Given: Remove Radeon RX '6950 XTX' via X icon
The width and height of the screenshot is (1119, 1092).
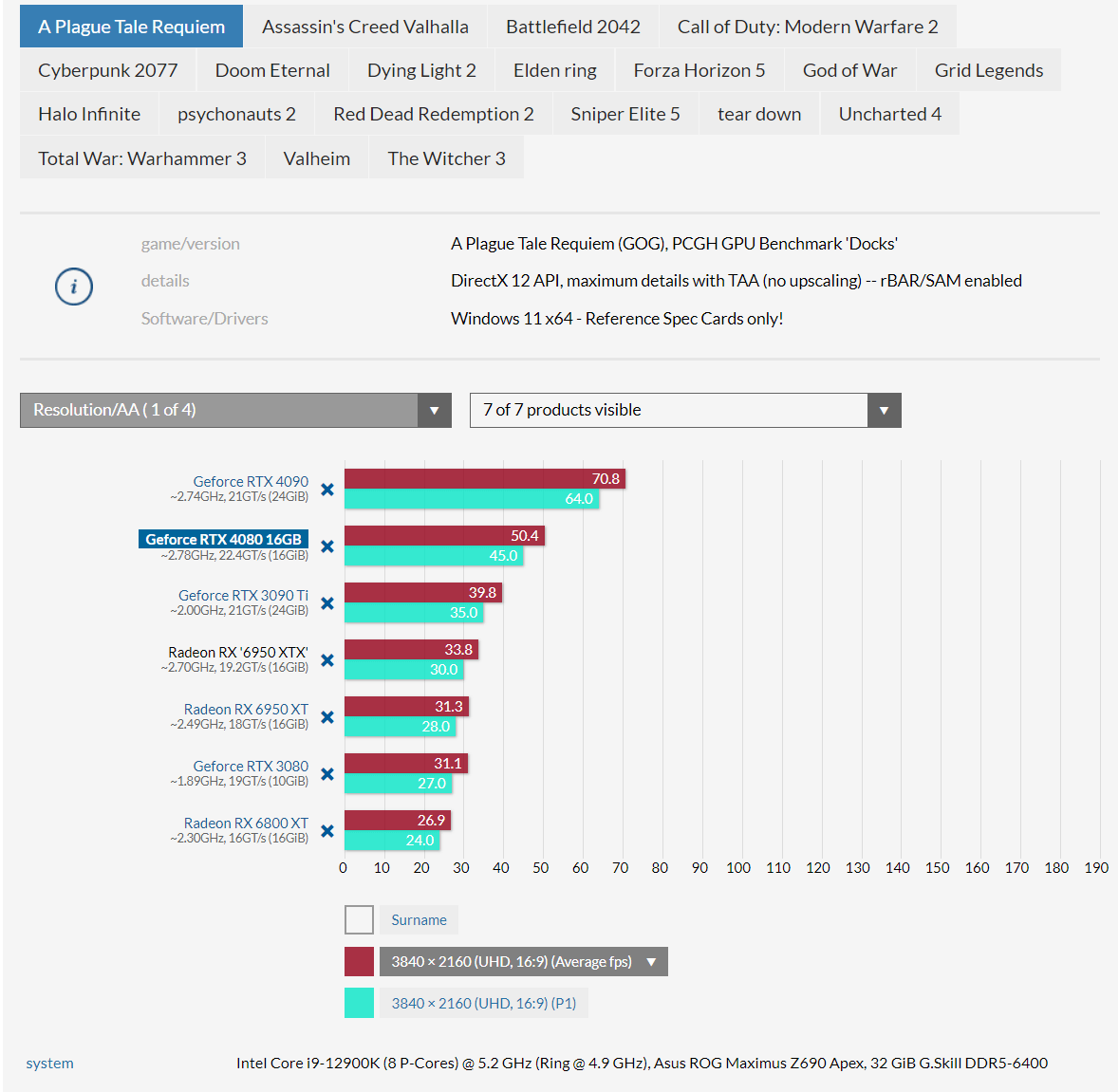Looking at the screenshot, I should coord(327,660).
